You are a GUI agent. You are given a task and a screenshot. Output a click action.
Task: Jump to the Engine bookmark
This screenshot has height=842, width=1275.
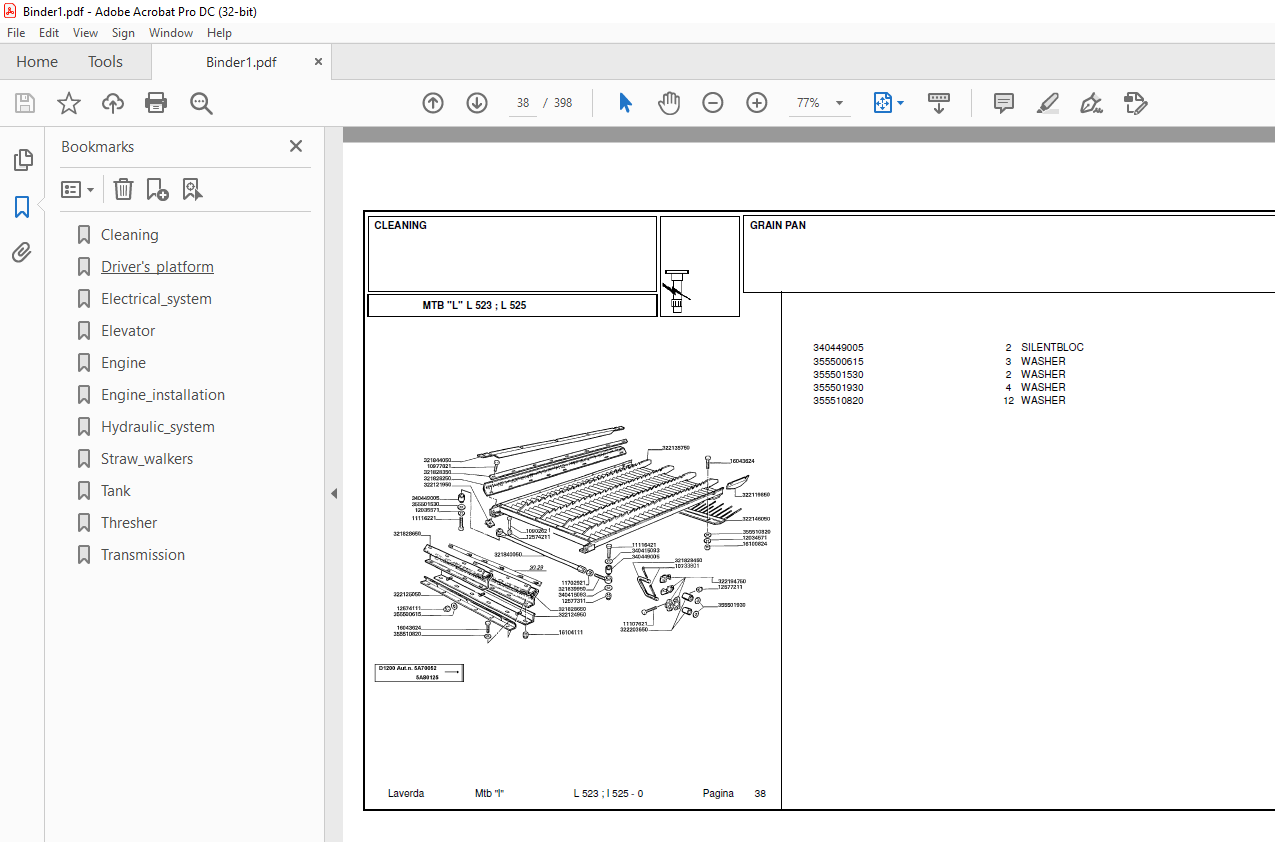click(x=123, y=363)
